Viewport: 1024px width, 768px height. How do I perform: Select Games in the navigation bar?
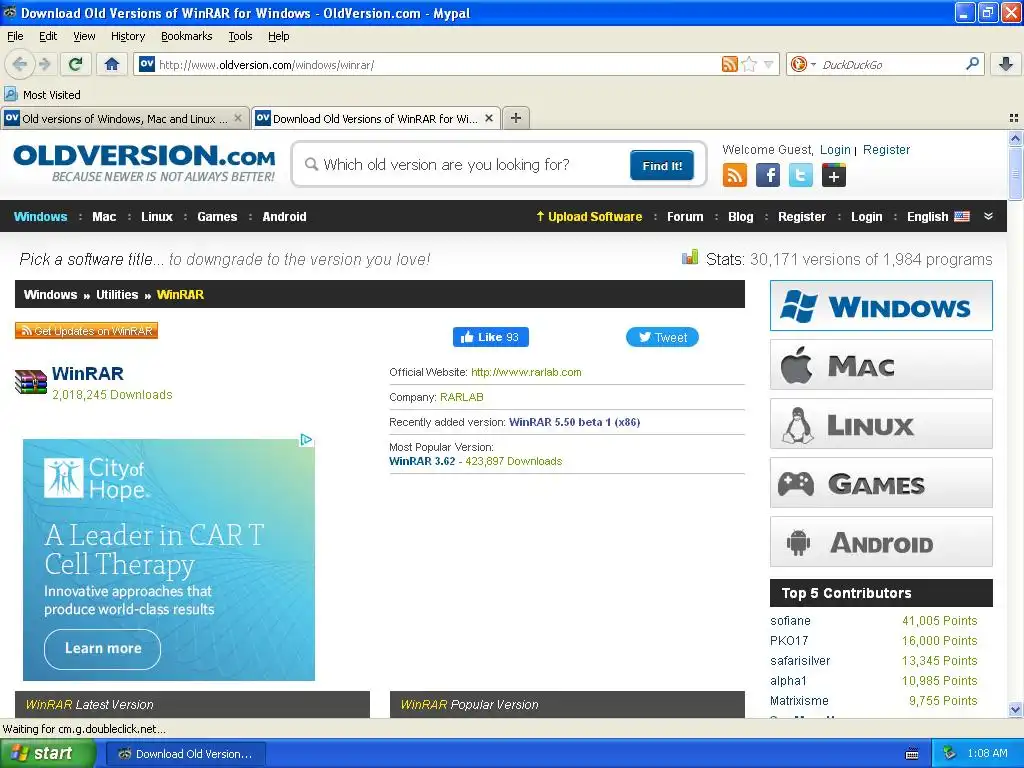(217, 217)
